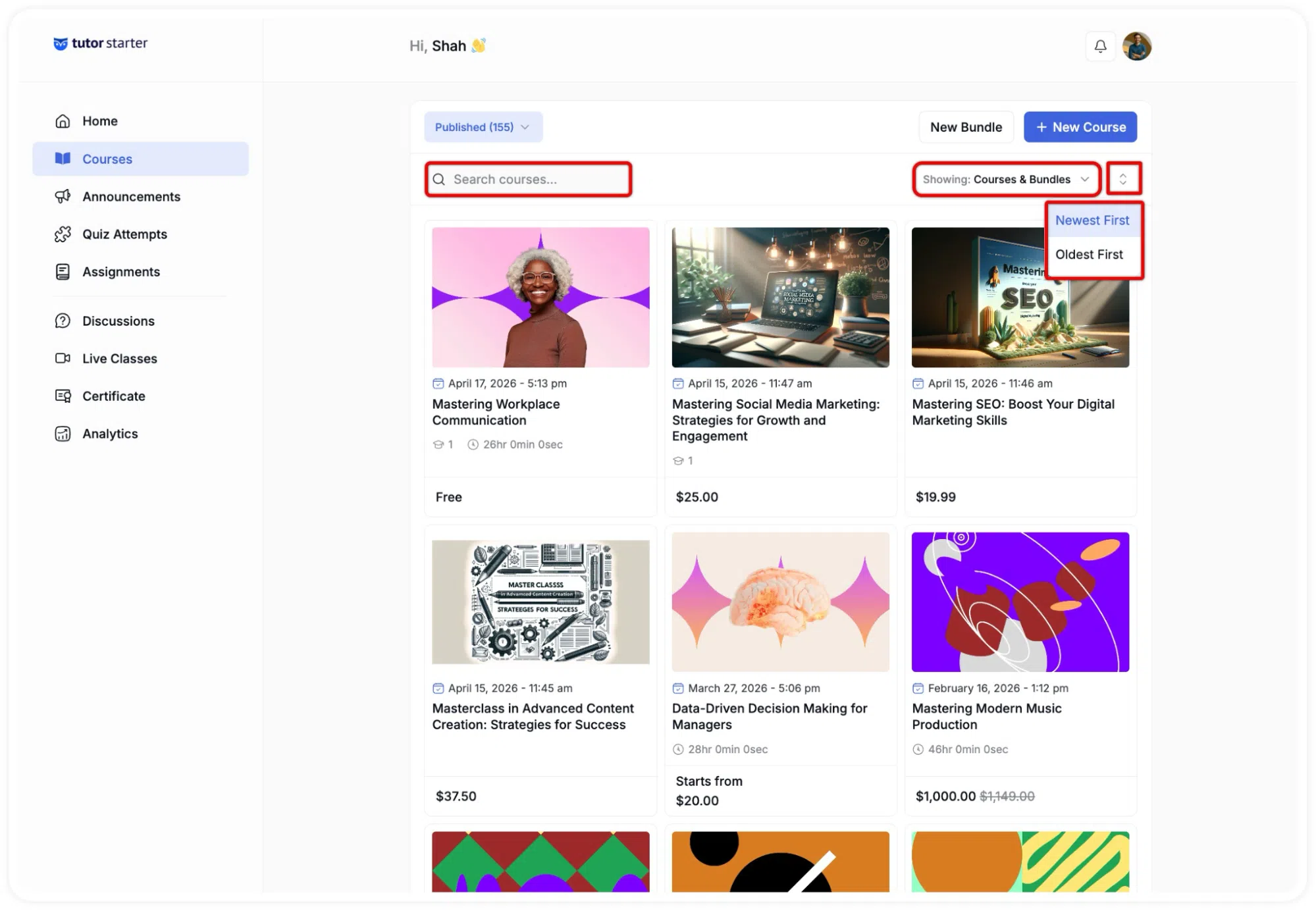Click the Starts from $20.00 price
Viewport: 1316px width, 911px height.
[709, 791]
